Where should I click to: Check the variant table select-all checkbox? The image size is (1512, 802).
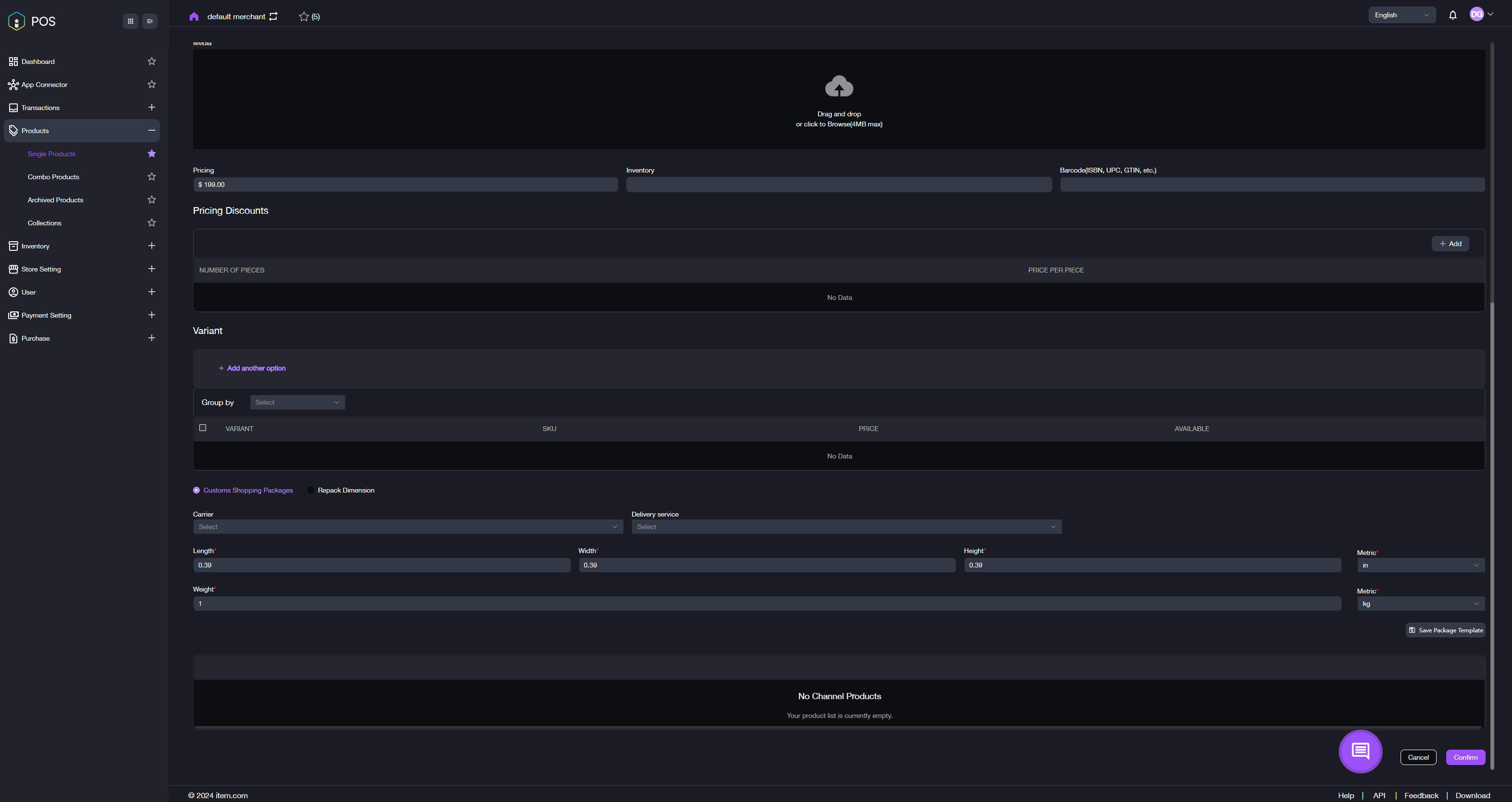pos(203,427)
